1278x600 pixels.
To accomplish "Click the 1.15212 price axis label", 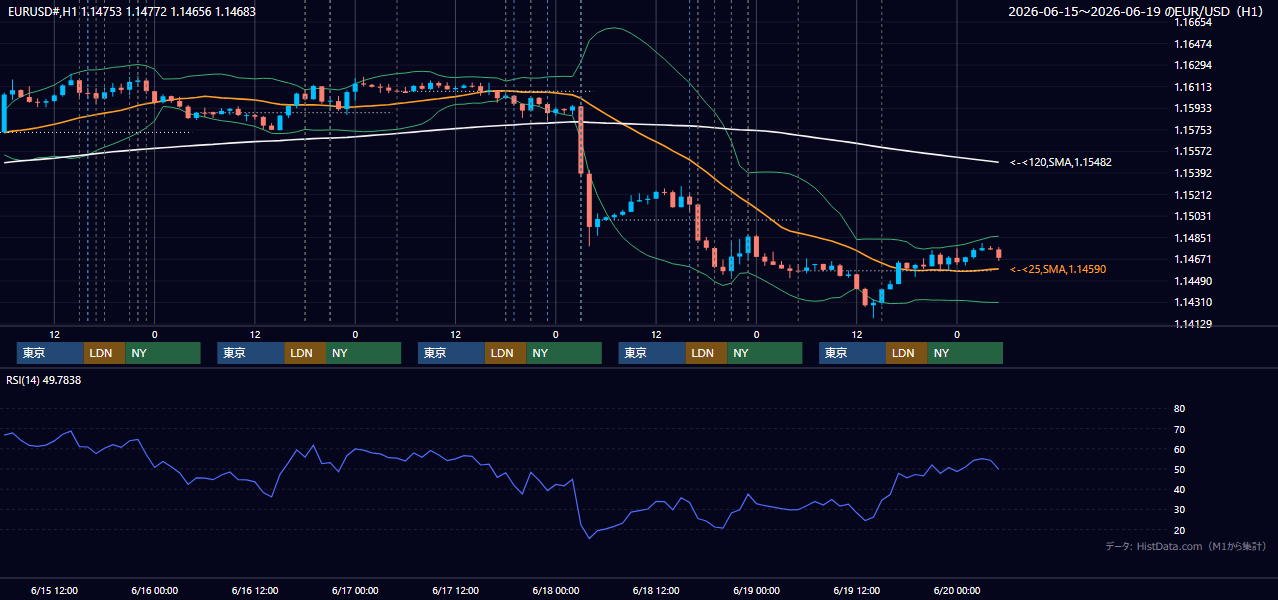I will click(1193, 195).
